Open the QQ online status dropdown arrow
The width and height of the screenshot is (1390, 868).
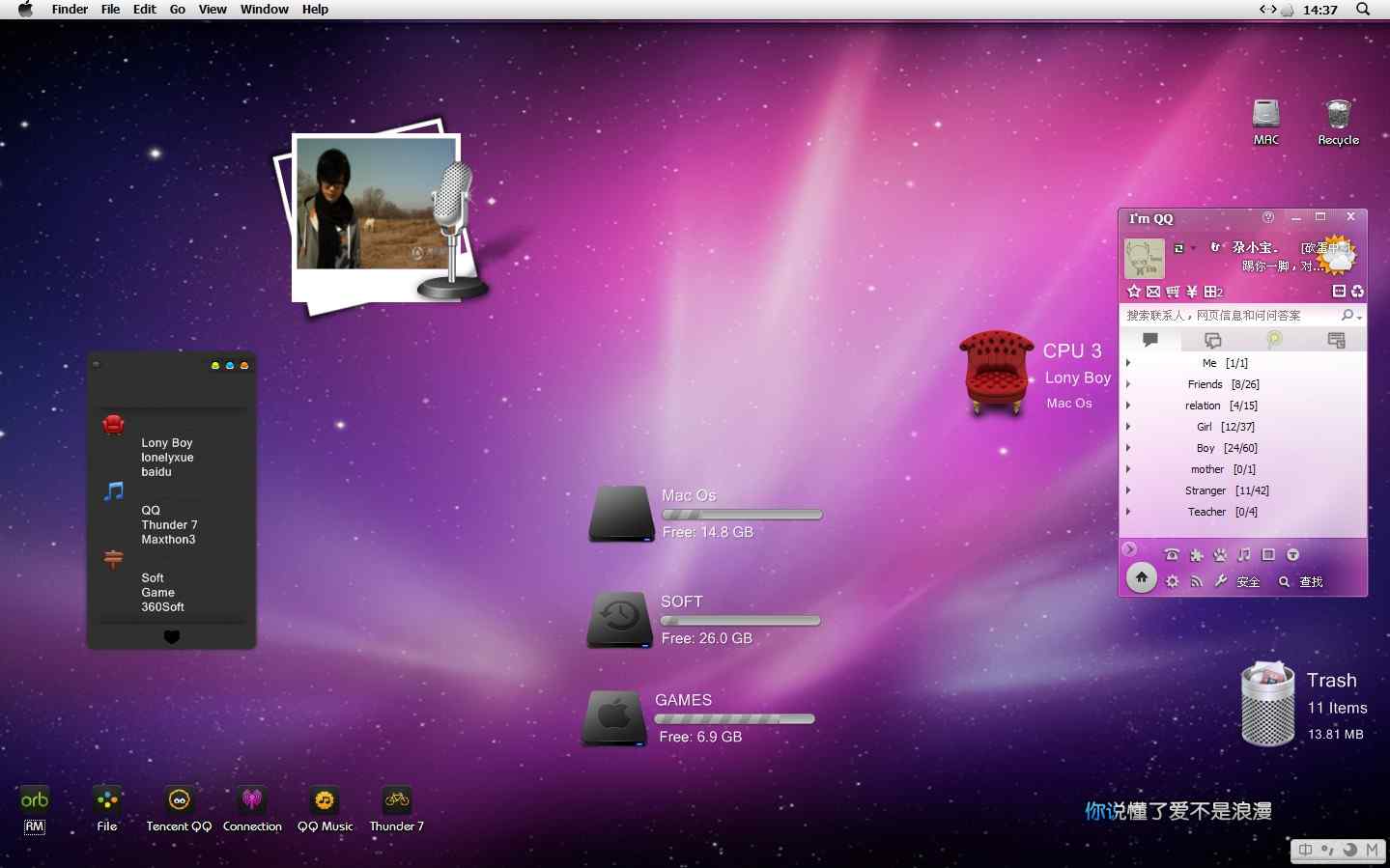tap(1193, 248)
